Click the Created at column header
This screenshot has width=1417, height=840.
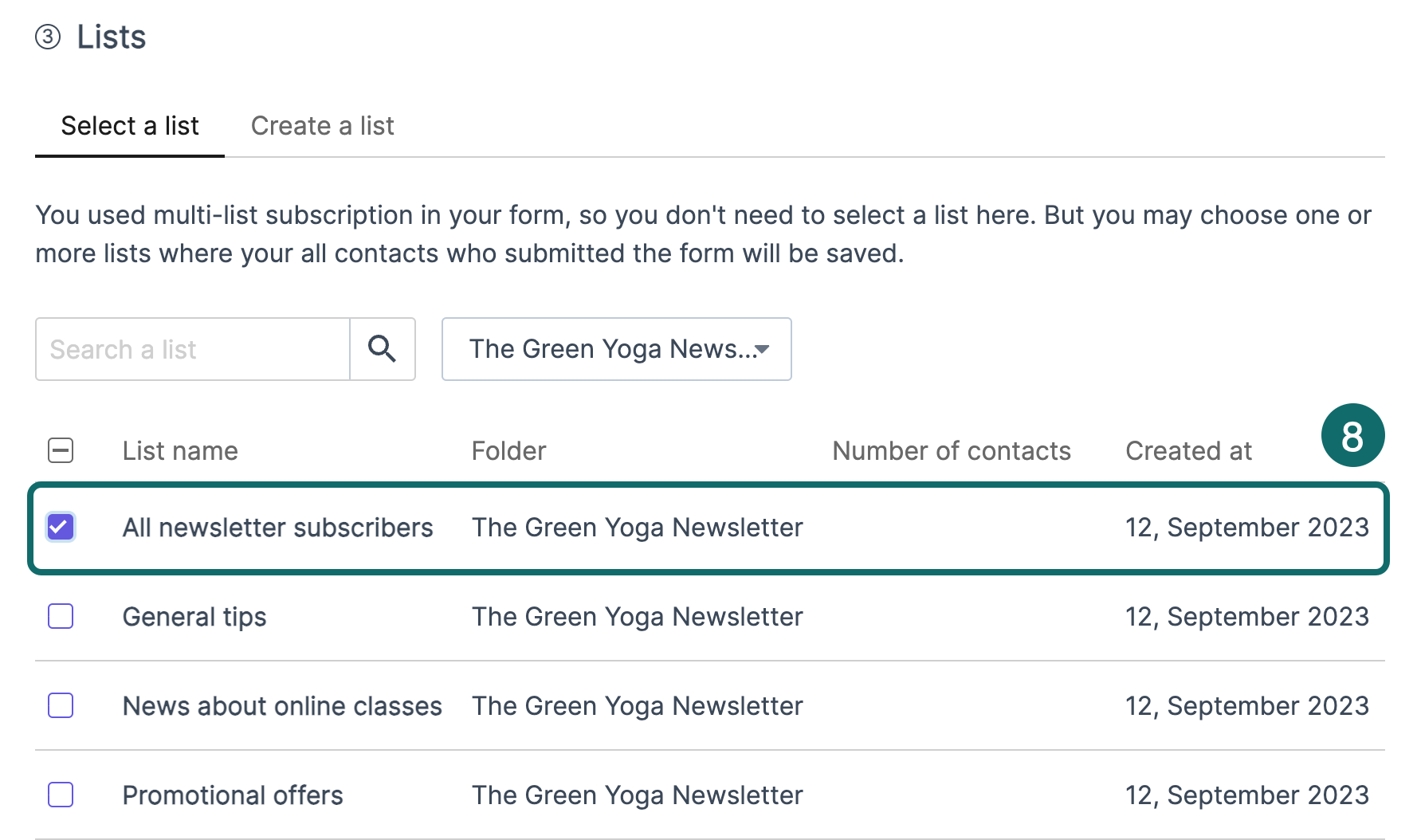click(x=1188, y=451)
